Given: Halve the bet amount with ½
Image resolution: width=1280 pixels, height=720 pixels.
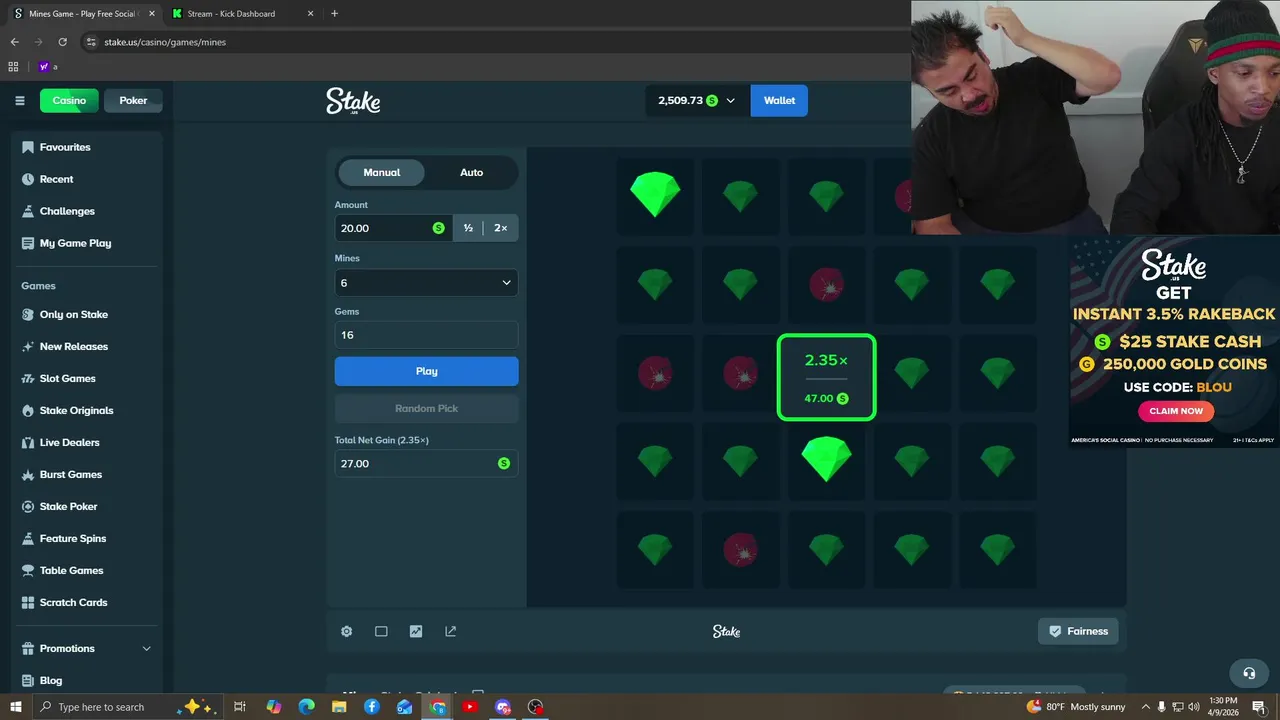Looking at the screenshot, I should pyautogui.click(x=468, y=228).
